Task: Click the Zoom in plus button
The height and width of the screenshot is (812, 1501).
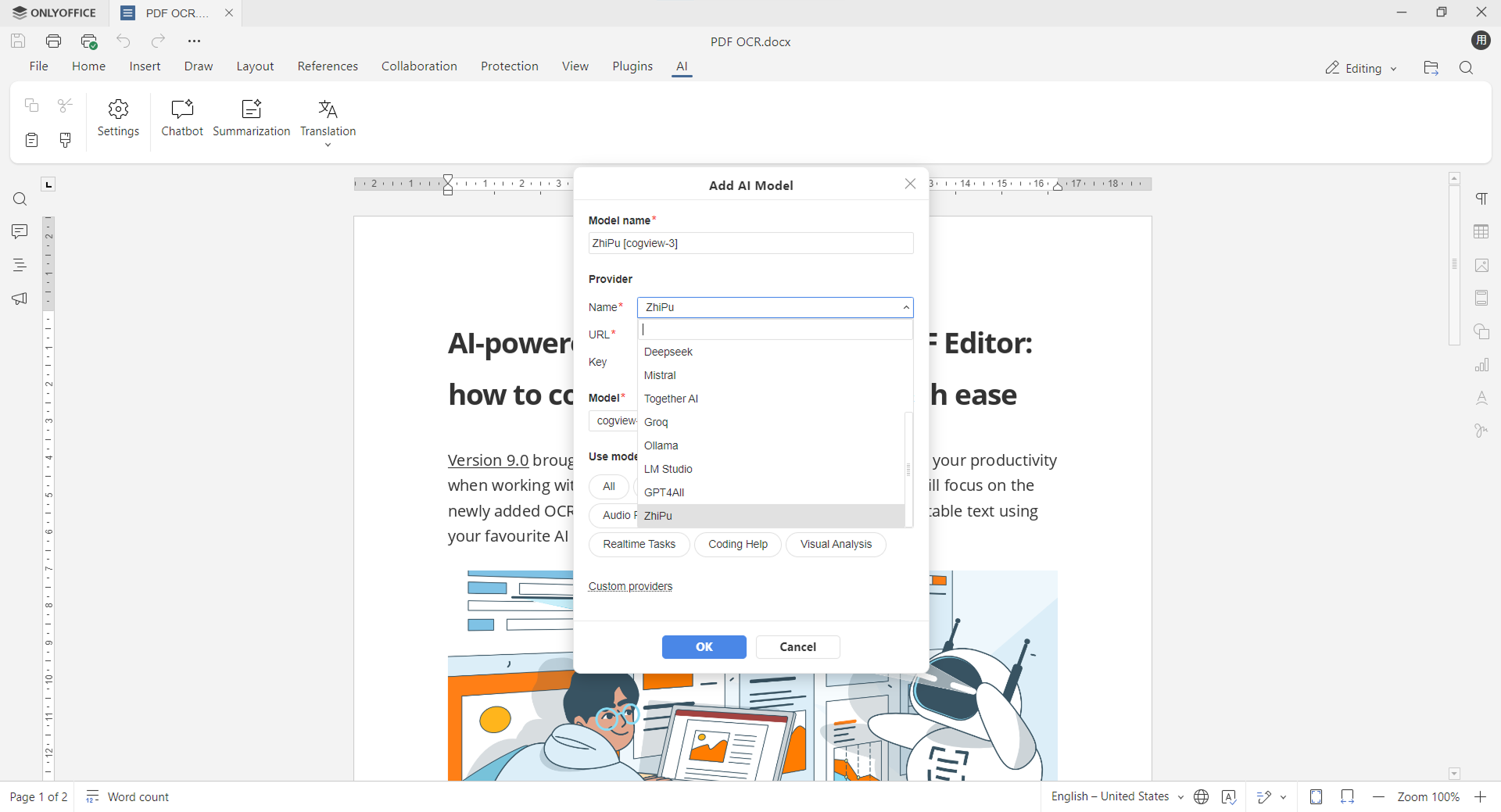Action: [x=1480, y=796]
